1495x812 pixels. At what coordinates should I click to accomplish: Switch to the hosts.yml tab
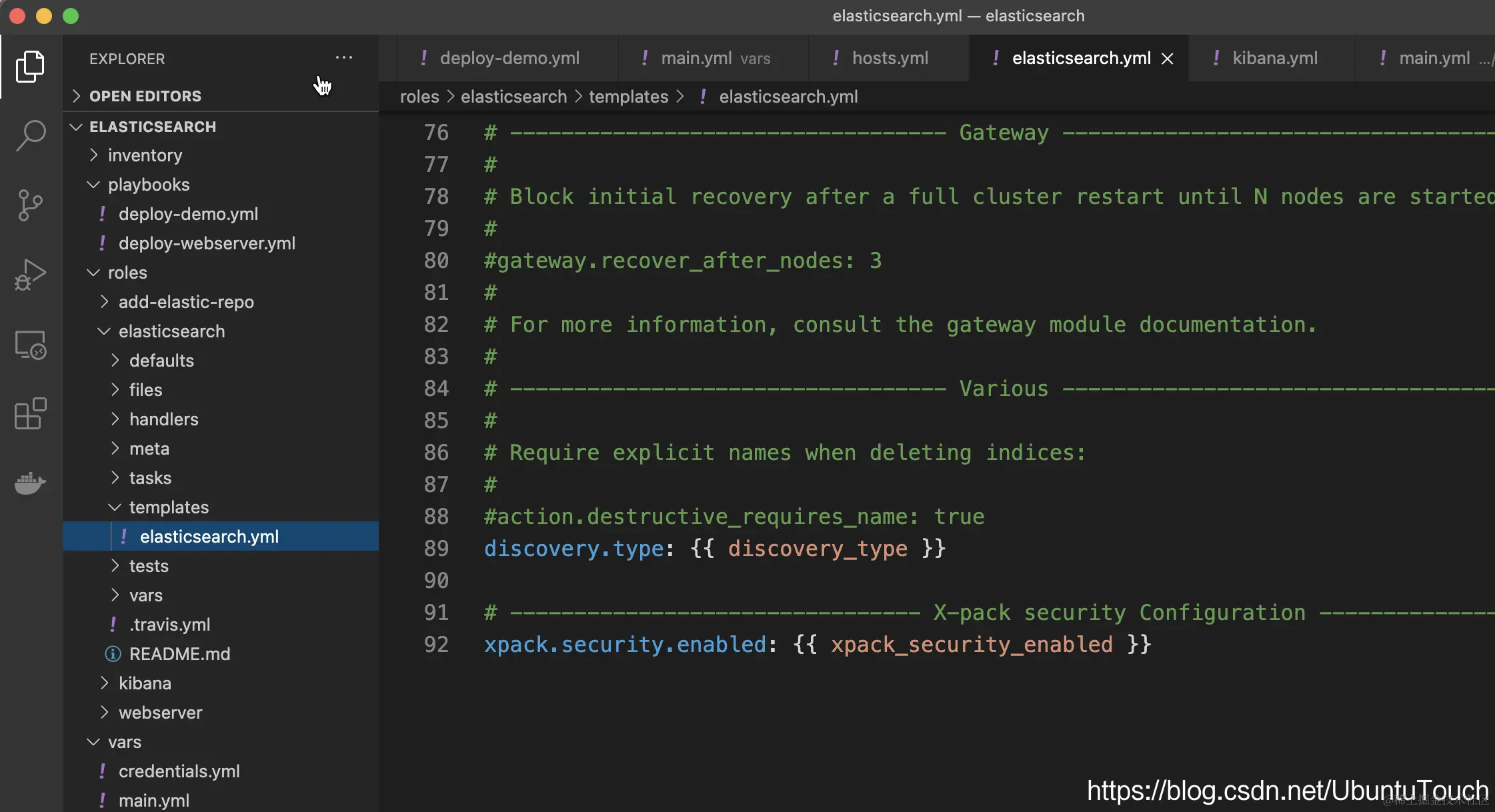pos(890,58)
